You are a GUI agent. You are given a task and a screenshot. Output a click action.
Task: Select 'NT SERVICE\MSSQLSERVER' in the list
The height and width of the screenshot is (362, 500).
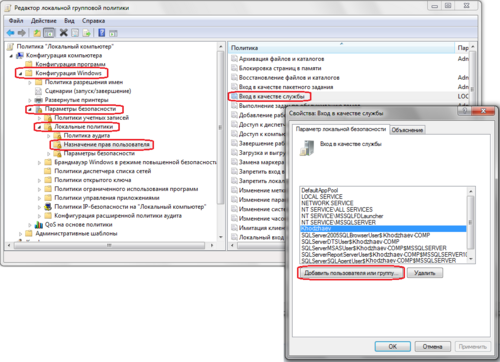pos(338,222)
